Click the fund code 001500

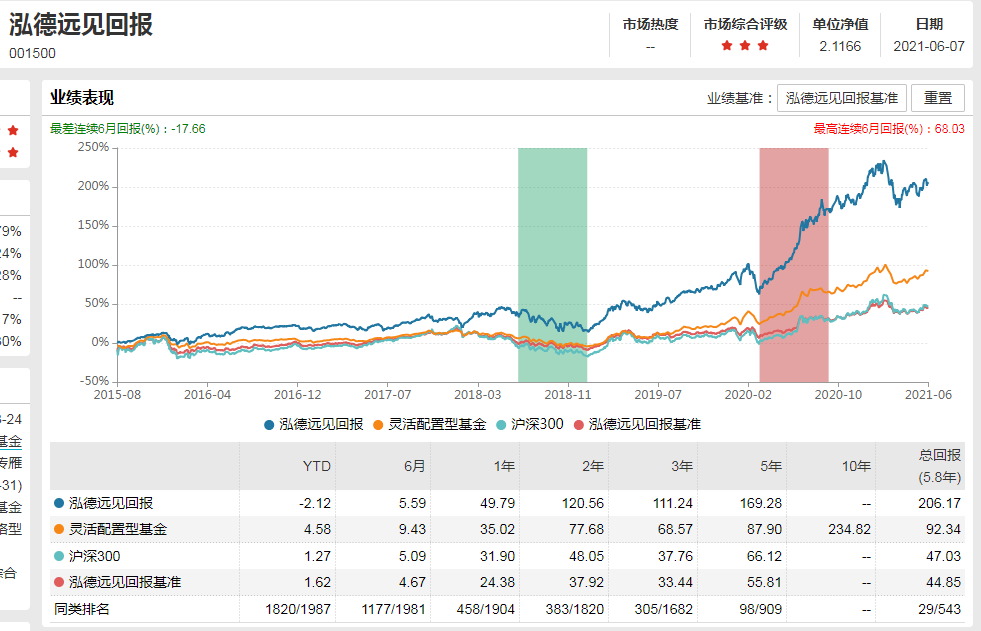(33, 53)
